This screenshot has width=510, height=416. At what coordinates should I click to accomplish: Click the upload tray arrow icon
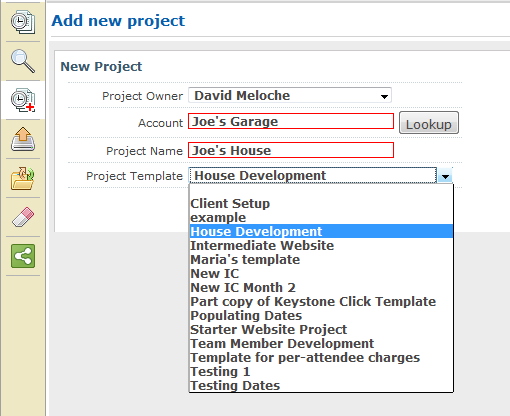coord(23,139)
